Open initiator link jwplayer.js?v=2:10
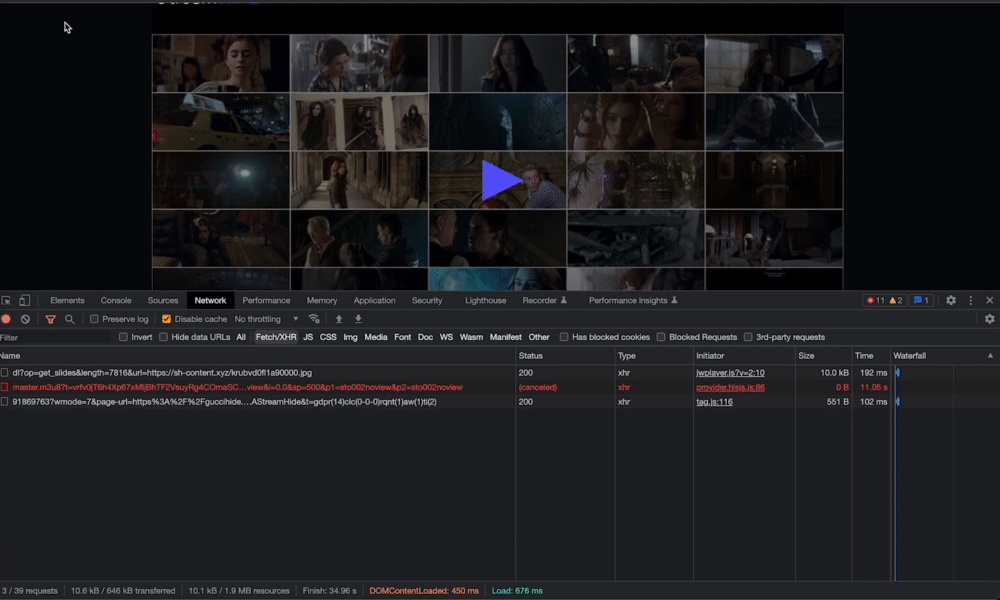Viewport: 1000px width, 600px height. coord(730,372)
